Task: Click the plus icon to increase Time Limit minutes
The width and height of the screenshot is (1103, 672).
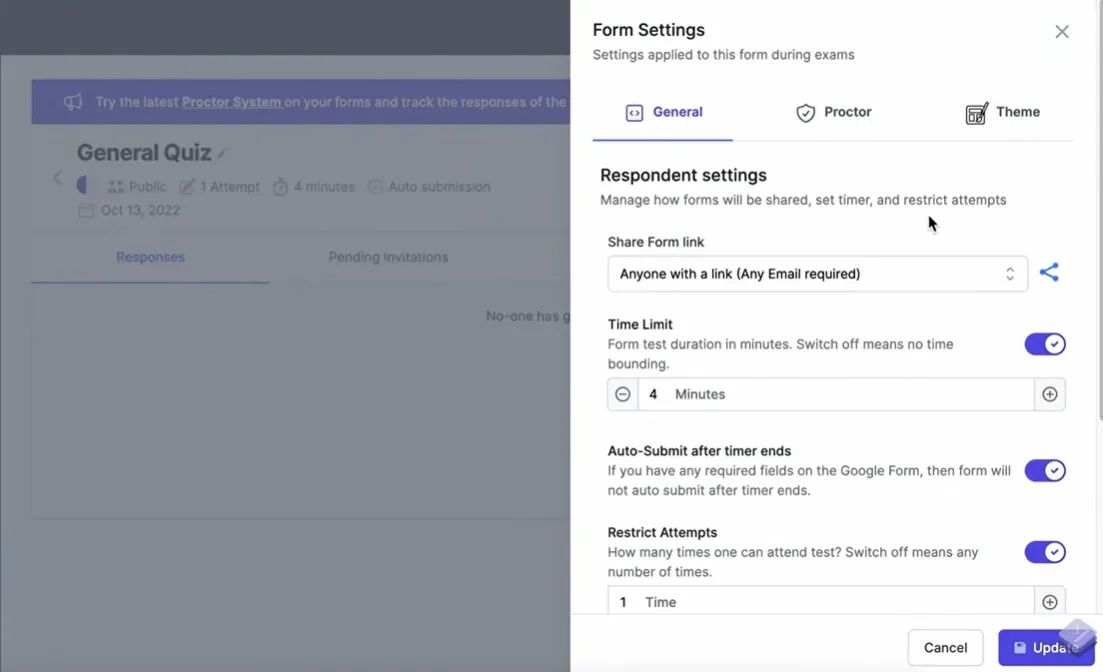Action: click(x=1049, y=394)
